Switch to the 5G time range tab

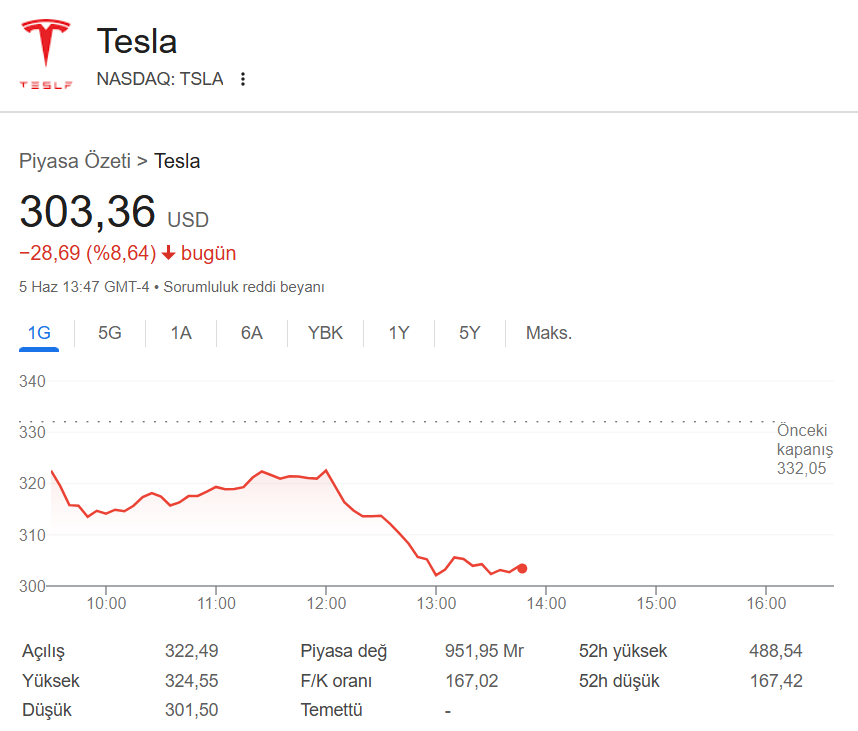(x=109, y=333)
